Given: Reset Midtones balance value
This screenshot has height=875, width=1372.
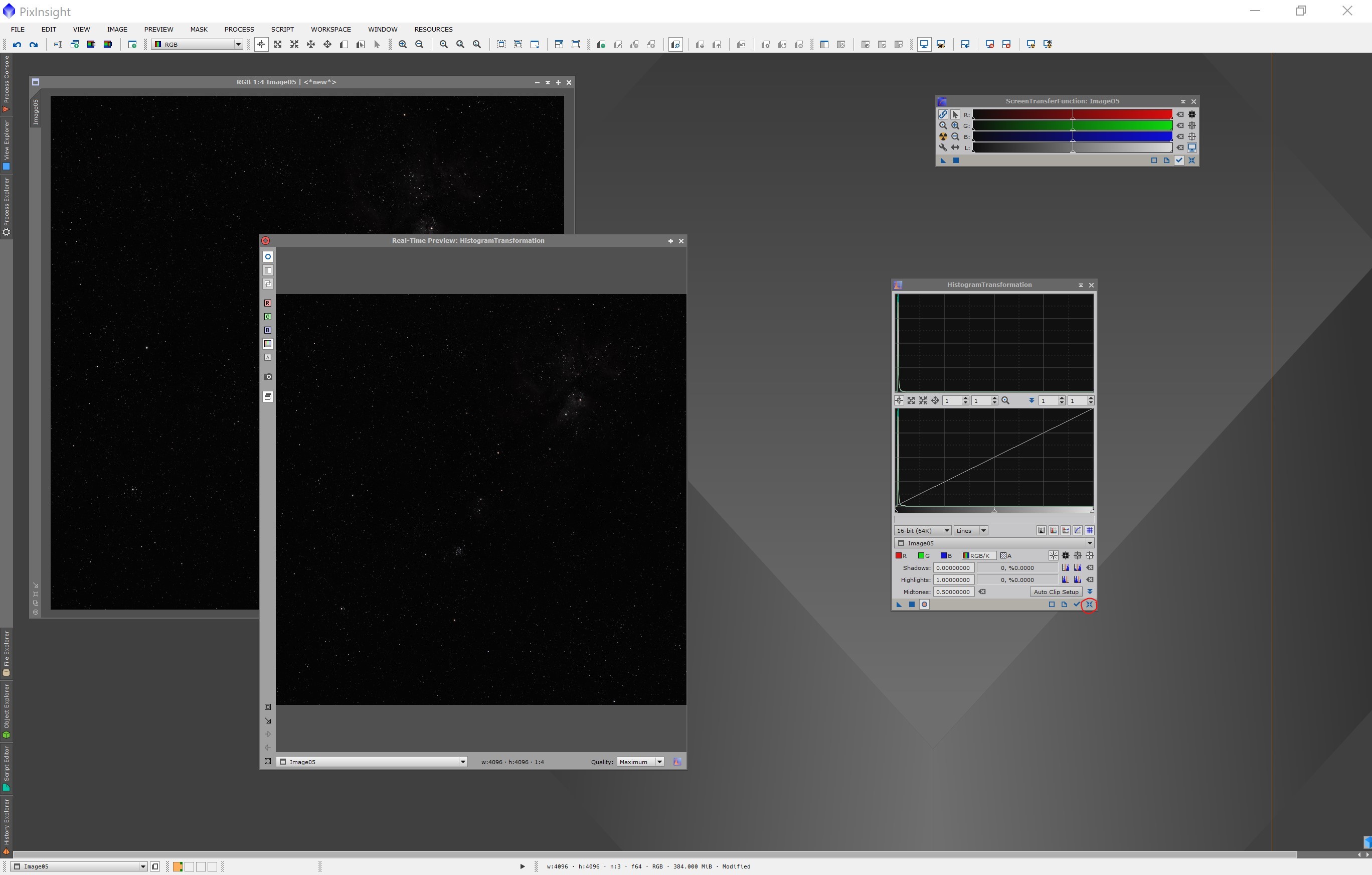Looking at the screenshot, I should tap(982, 592).
